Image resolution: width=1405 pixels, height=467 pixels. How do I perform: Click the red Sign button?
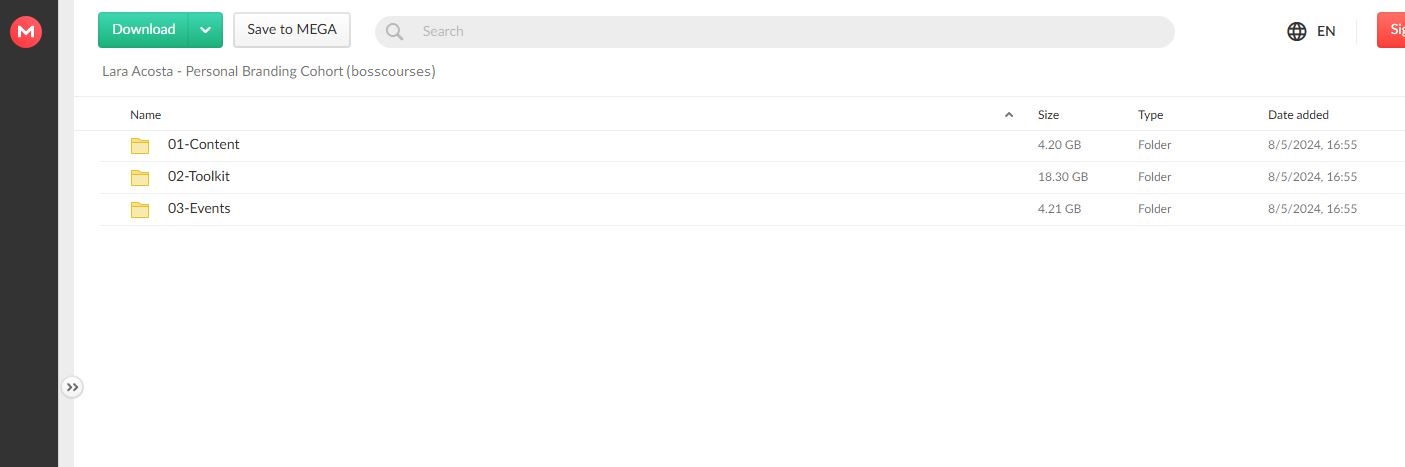[1391, 30]
